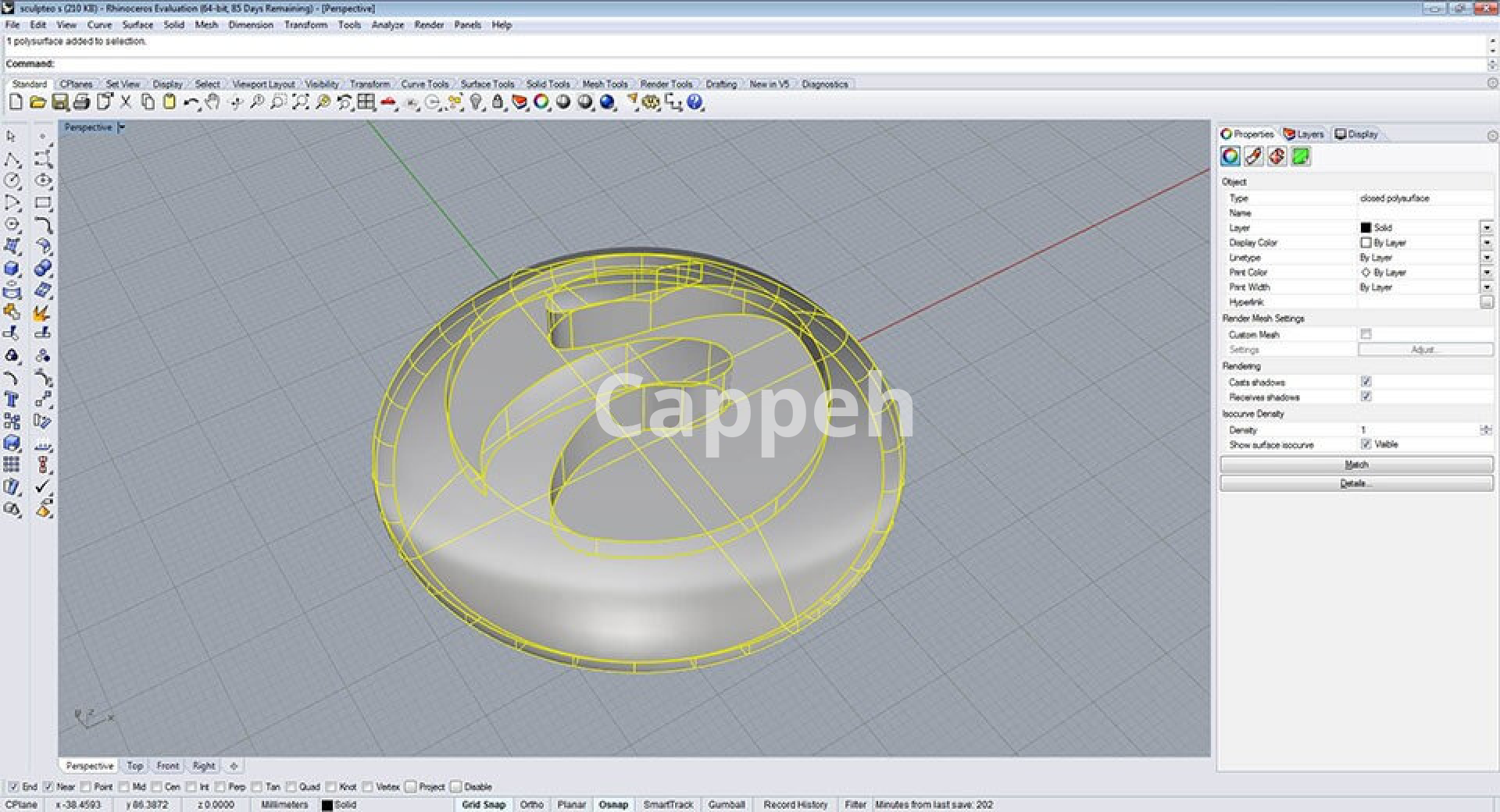Enable the Custom Mesh checkbox
The image size is (1500, 812).
point(1366,334)
